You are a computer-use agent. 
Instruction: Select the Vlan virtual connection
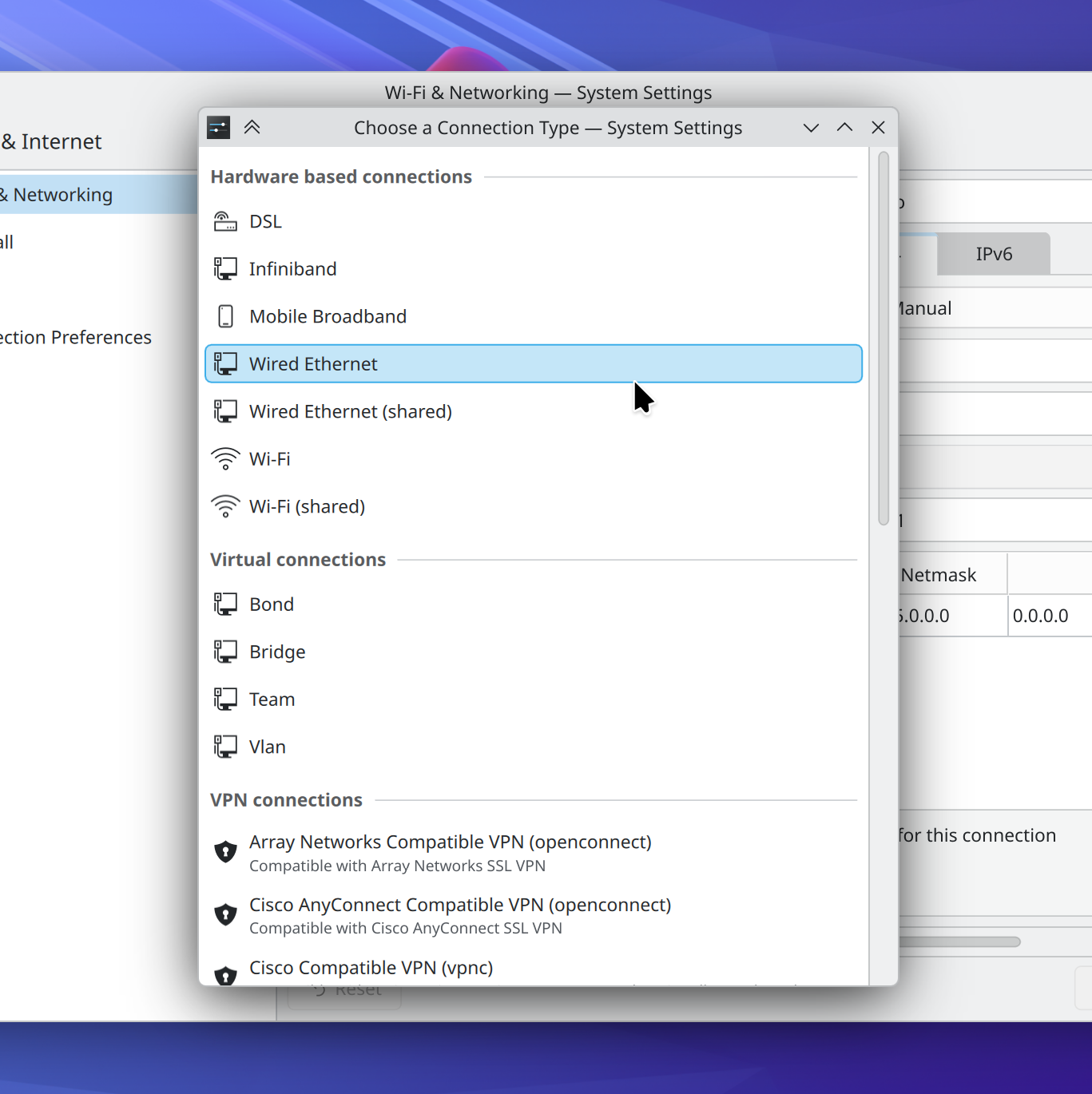268,747
